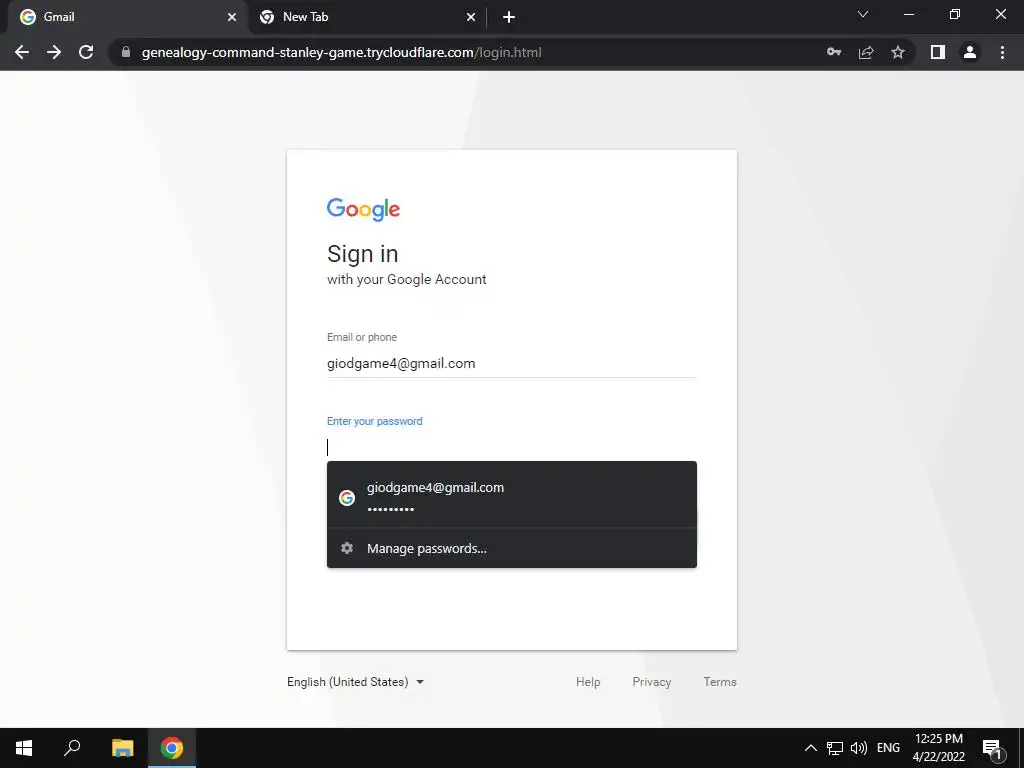Image resolution: width=1024 pixels, height=768 pixels.
Task: Open Manage passwords option
Action: [x=511, y=548]
